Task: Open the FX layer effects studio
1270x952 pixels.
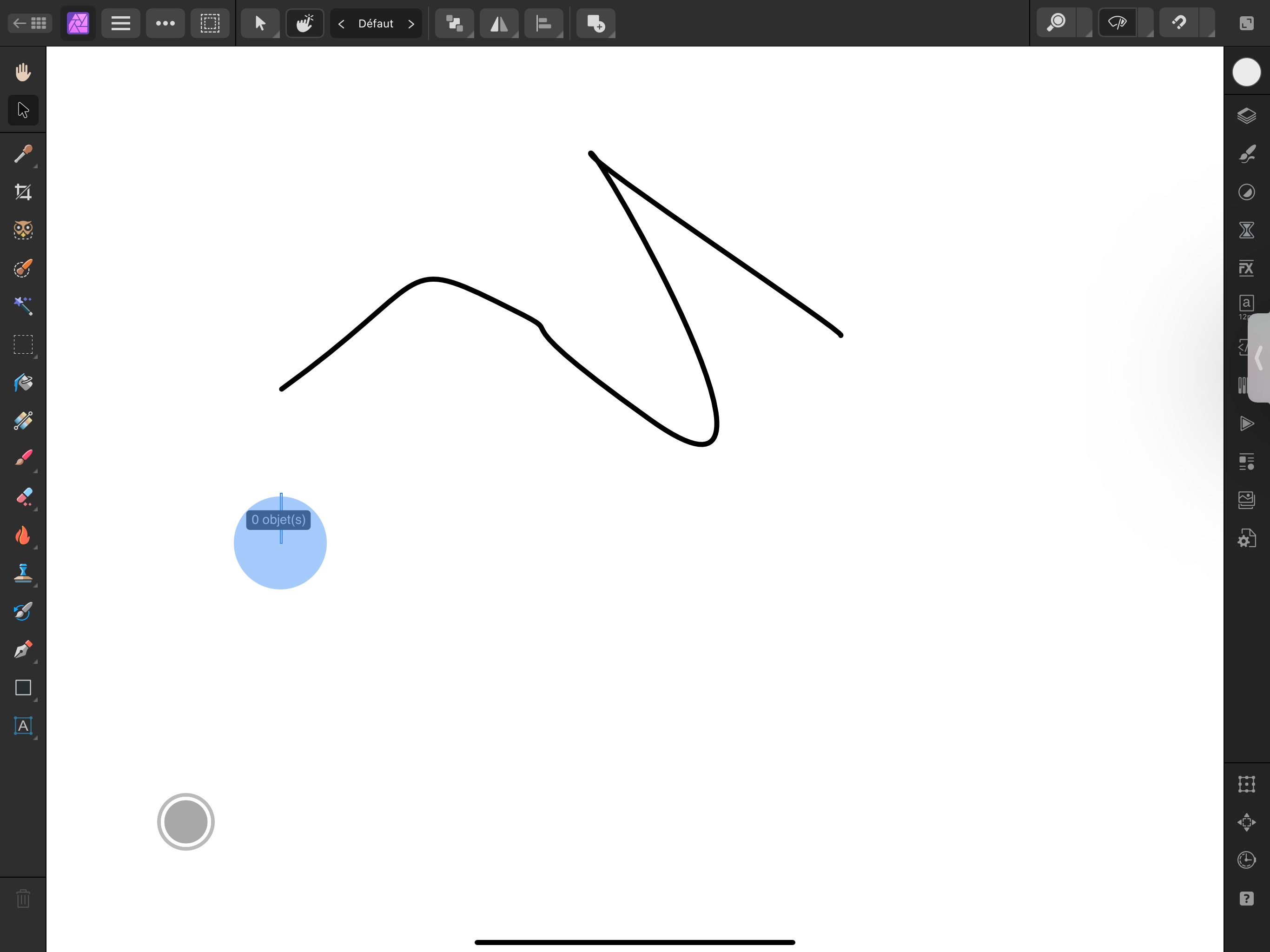Action: (x=1246, y=268)
